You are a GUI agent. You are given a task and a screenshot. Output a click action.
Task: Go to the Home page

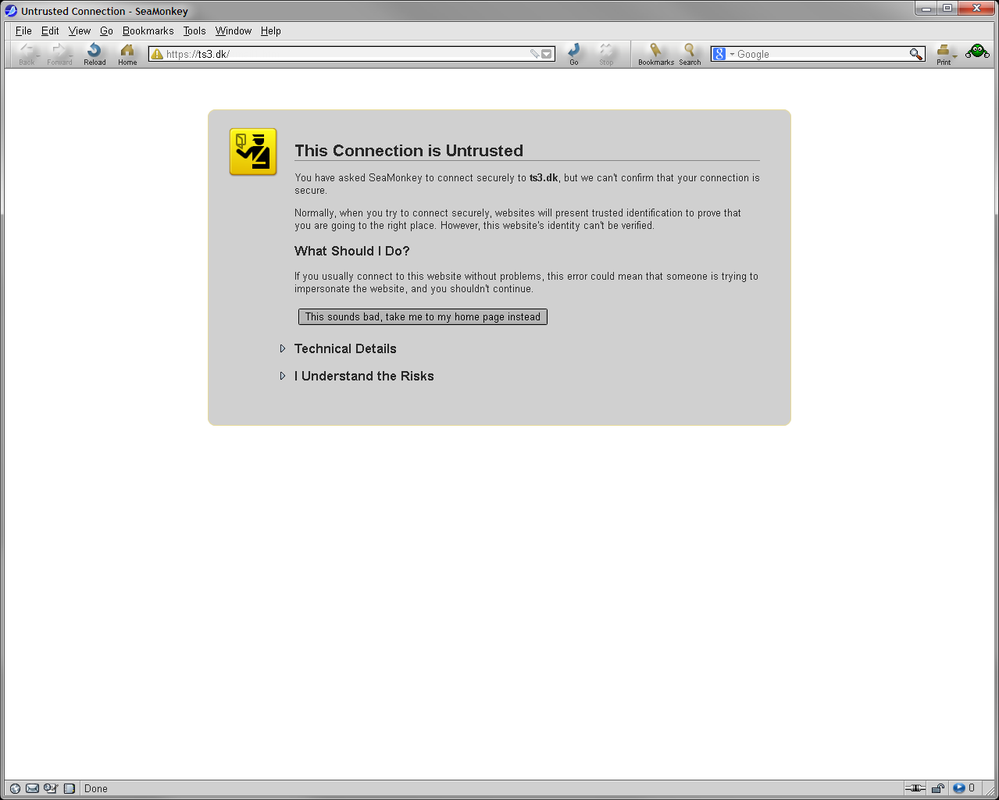(x=127, y=54)
